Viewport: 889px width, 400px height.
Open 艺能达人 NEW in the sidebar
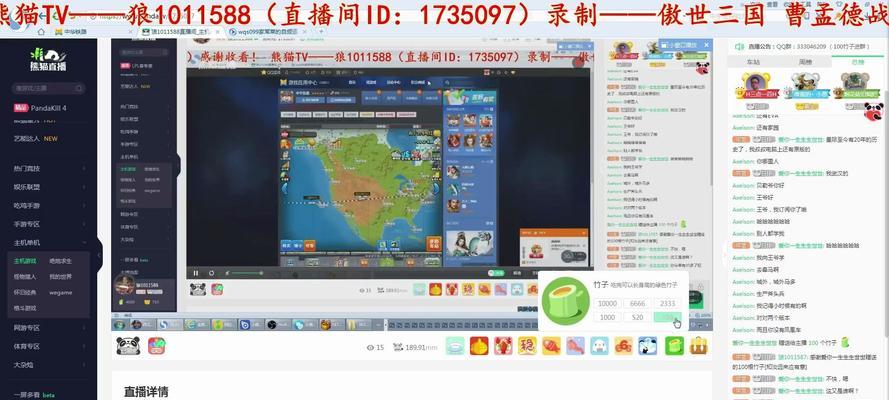[x=36, y=138]
